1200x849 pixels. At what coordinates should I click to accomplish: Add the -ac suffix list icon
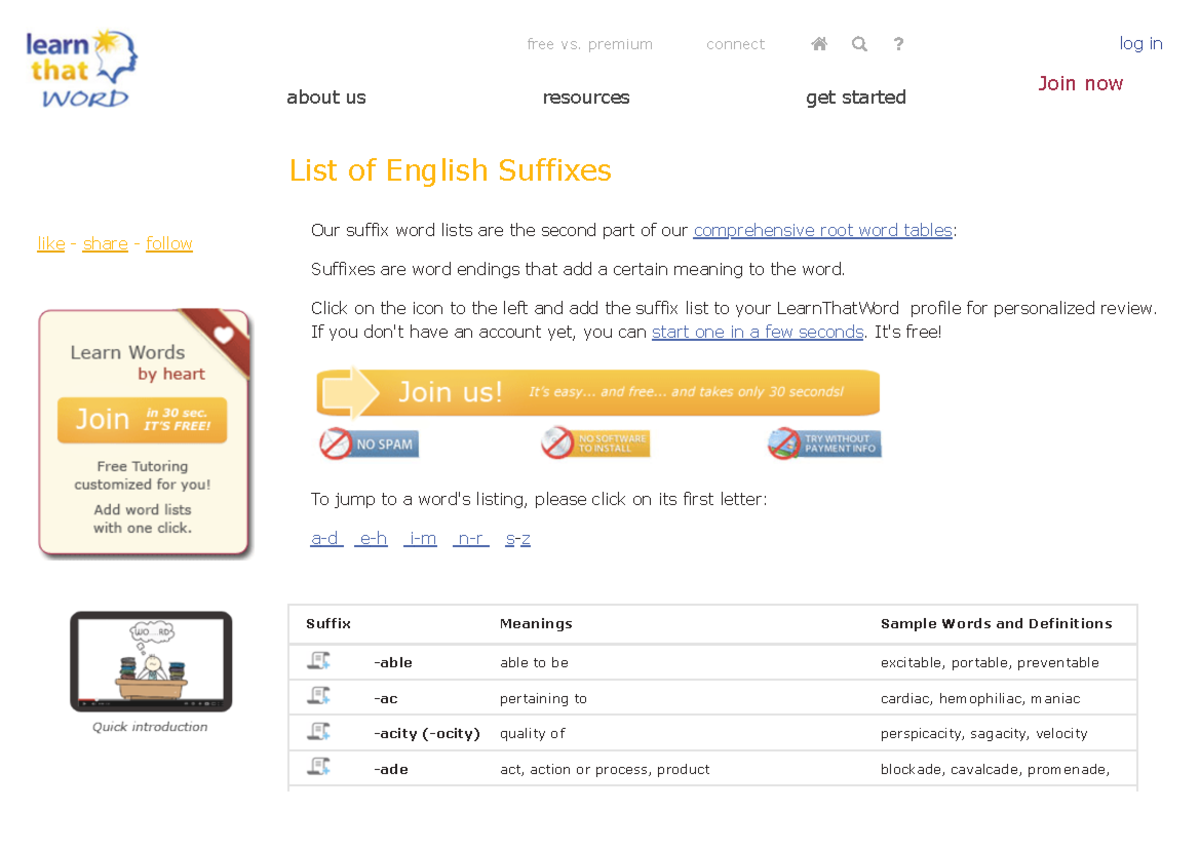pos(319,696)
